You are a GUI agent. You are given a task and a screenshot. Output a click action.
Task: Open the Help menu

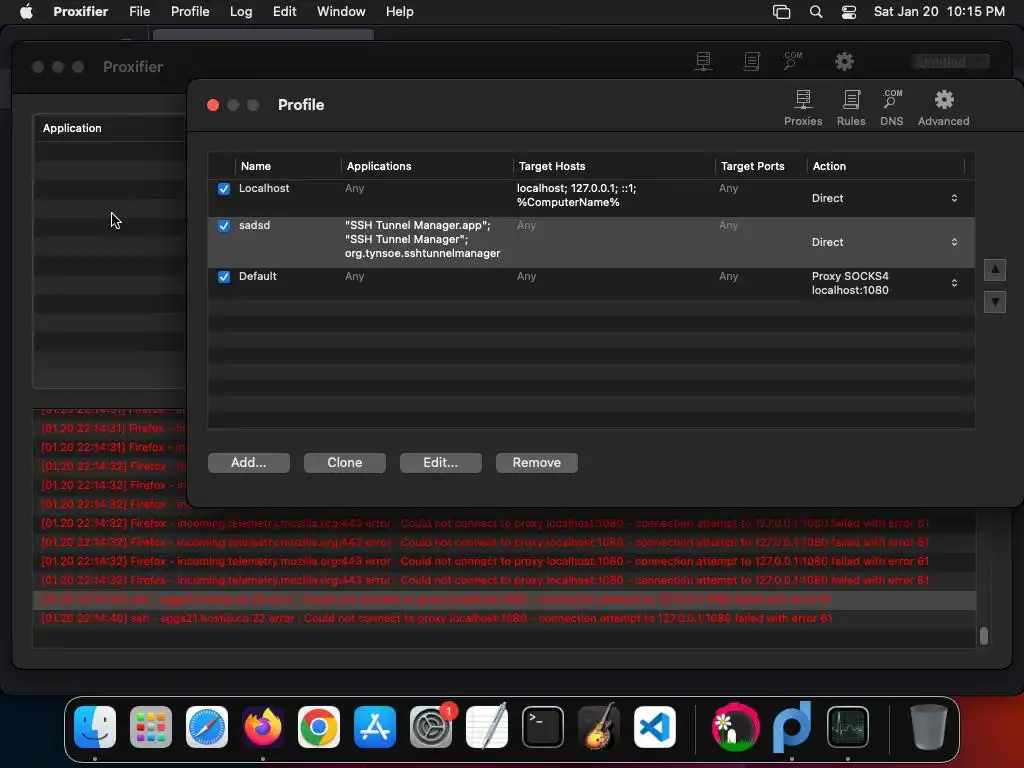(400, 12)
